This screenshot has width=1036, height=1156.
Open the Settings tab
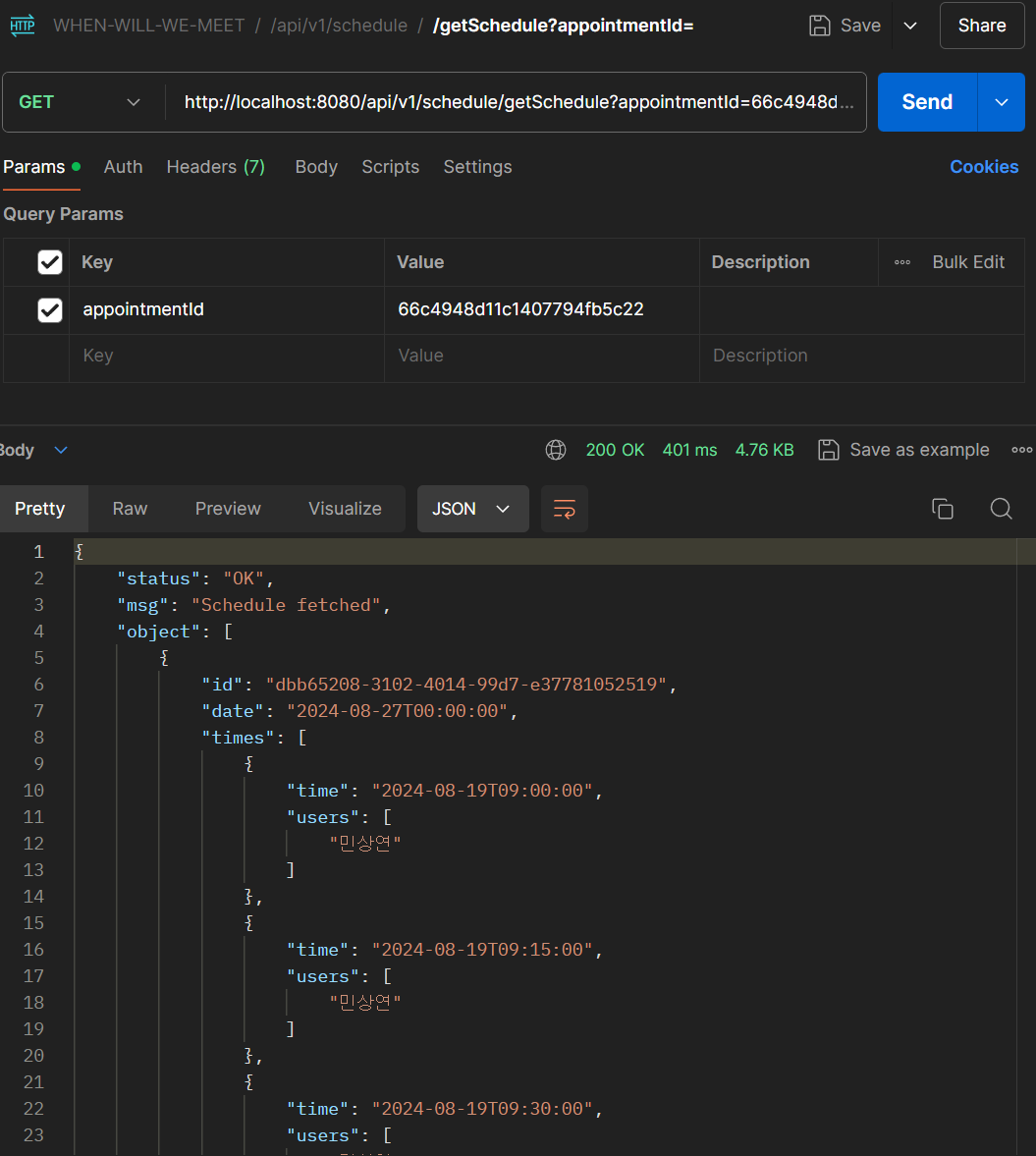coord(477,167)
